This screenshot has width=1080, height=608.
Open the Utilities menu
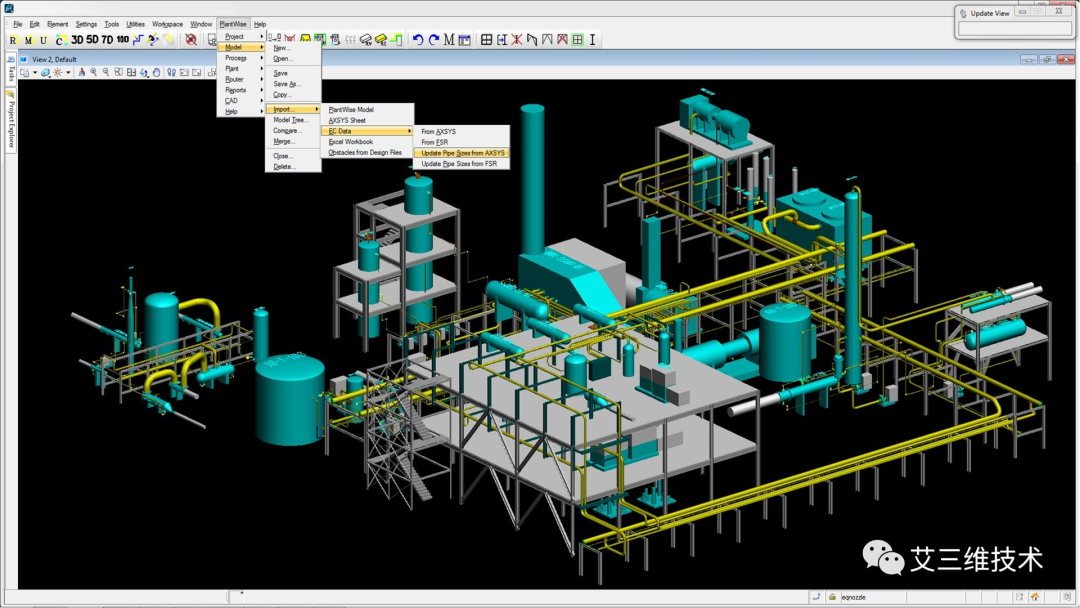(x=135, y=24)
